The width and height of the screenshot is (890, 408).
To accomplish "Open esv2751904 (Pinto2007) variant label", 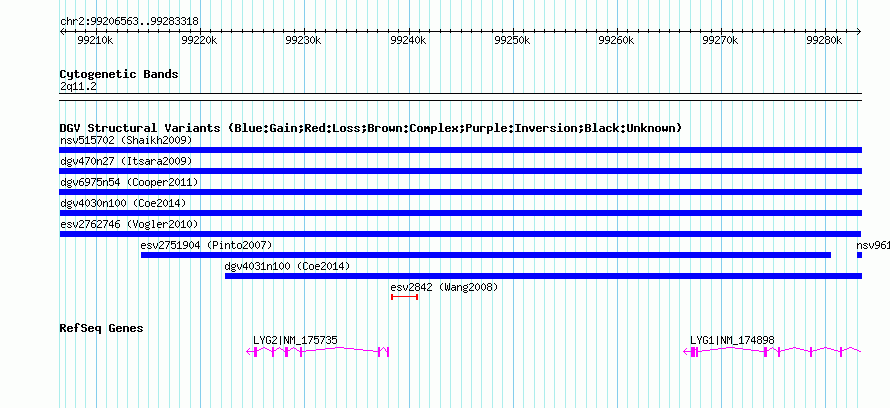I will [x=207, y=245].
